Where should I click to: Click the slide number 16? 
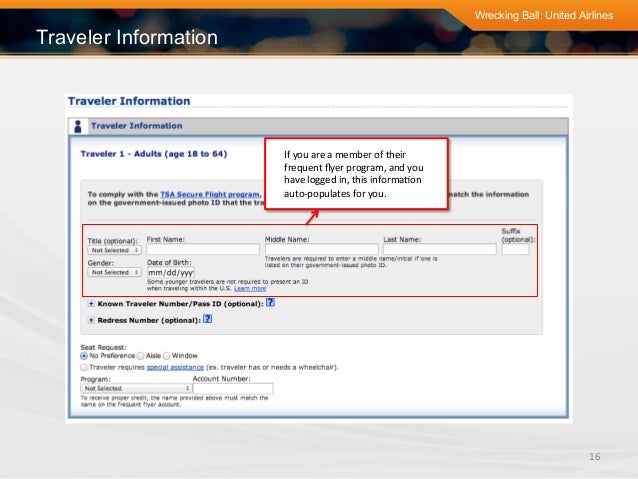click(x=594, y=457)
